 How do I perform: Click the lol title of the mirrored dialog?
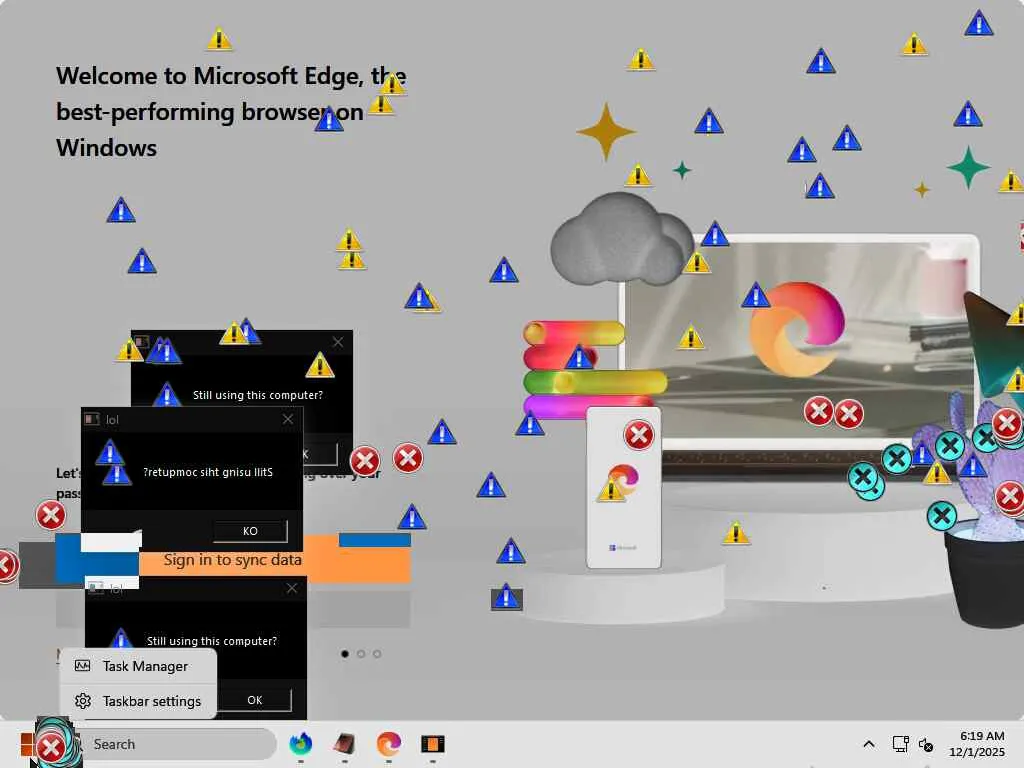(x=112, y=420)
